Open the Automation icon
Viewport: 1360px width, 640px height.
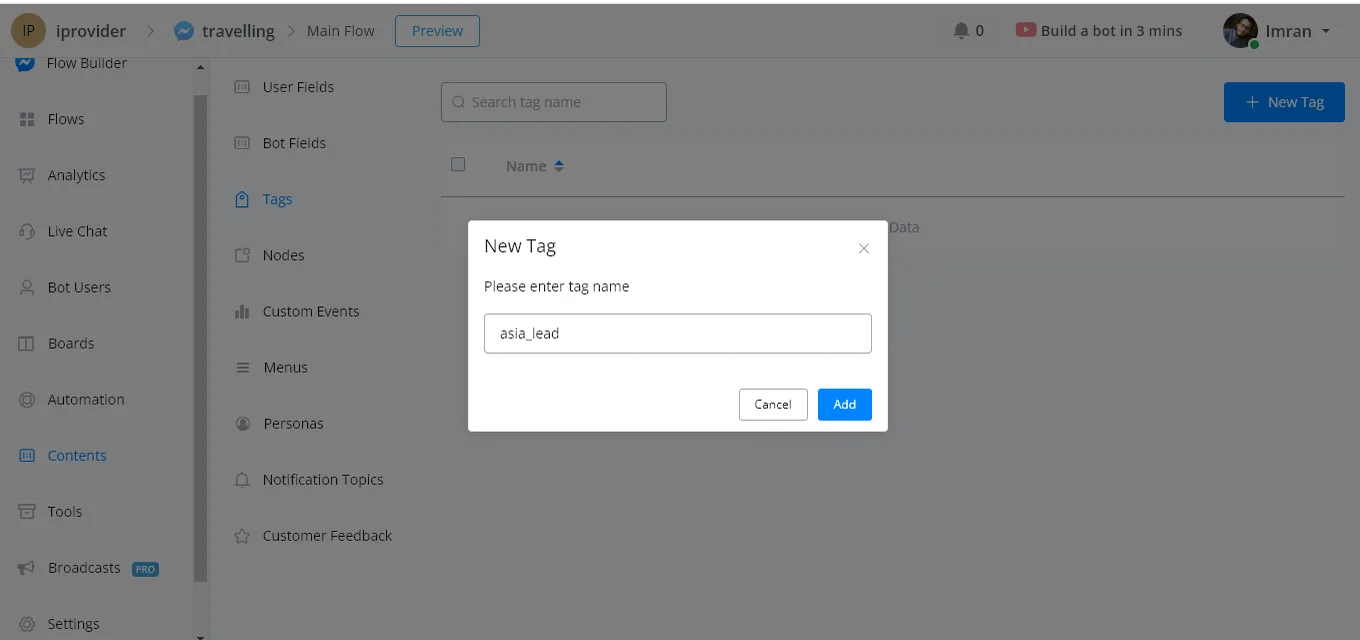pos(27,399)
